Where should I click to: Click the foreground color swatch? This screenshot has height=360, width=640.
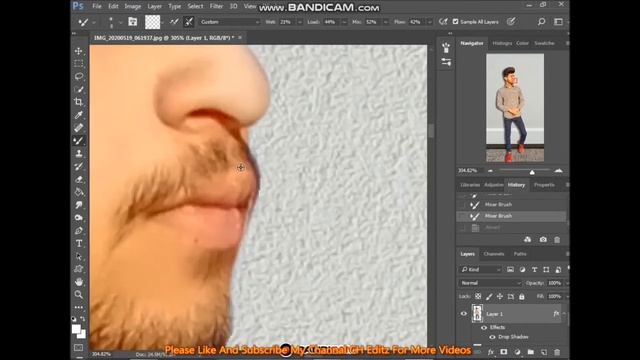tap(76, 329)
